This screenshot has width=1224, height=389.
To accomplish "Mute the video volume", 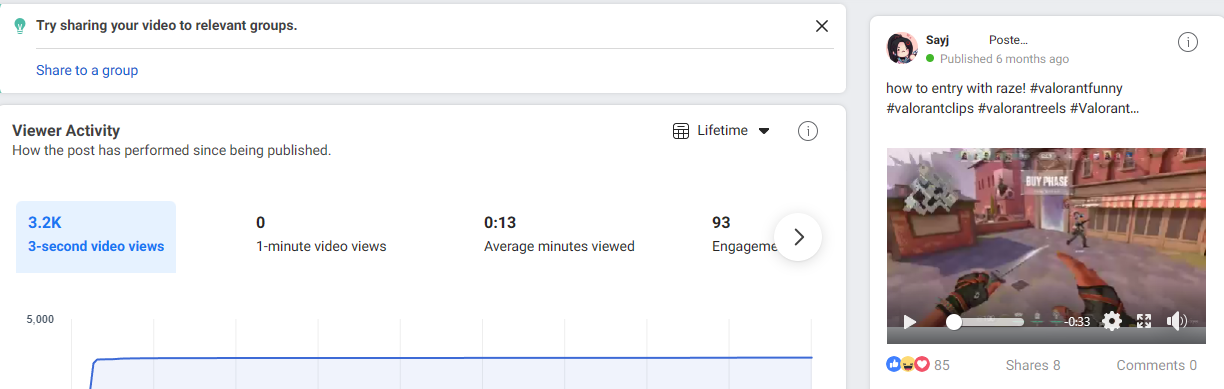I will 1177,321.
